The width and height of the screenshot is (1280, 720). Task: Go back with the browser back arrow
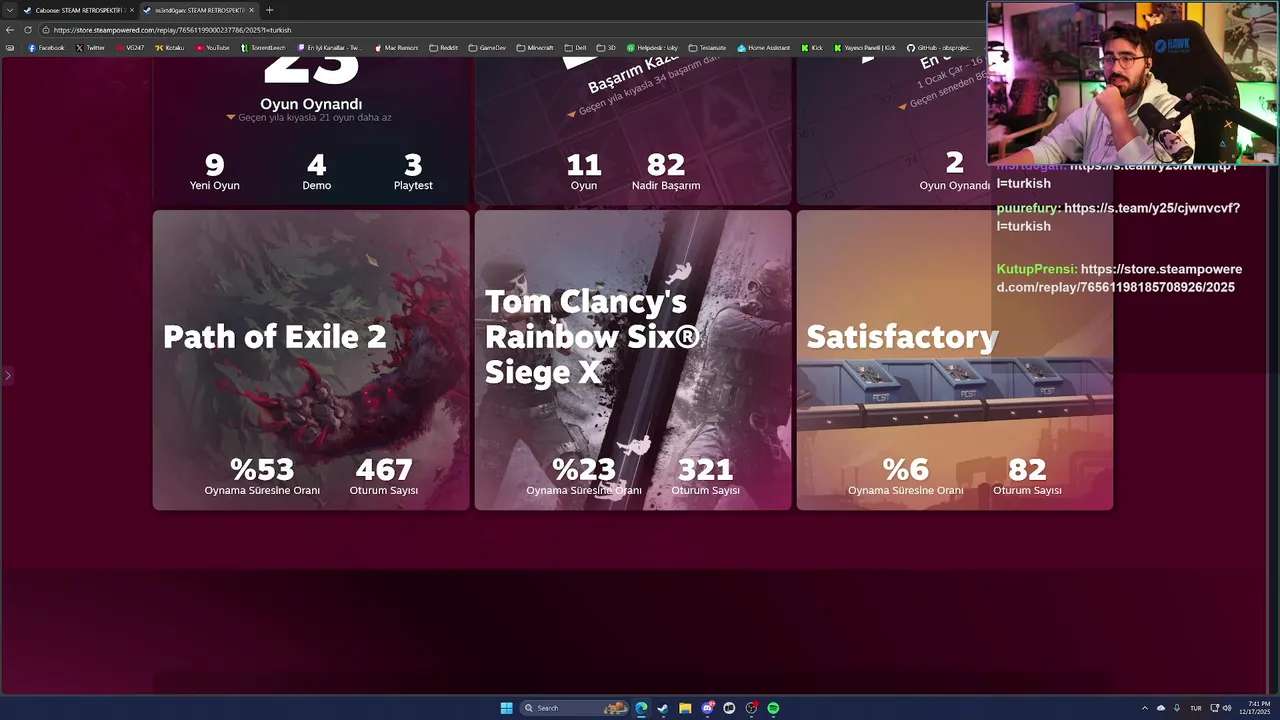(x=10, y=30)
